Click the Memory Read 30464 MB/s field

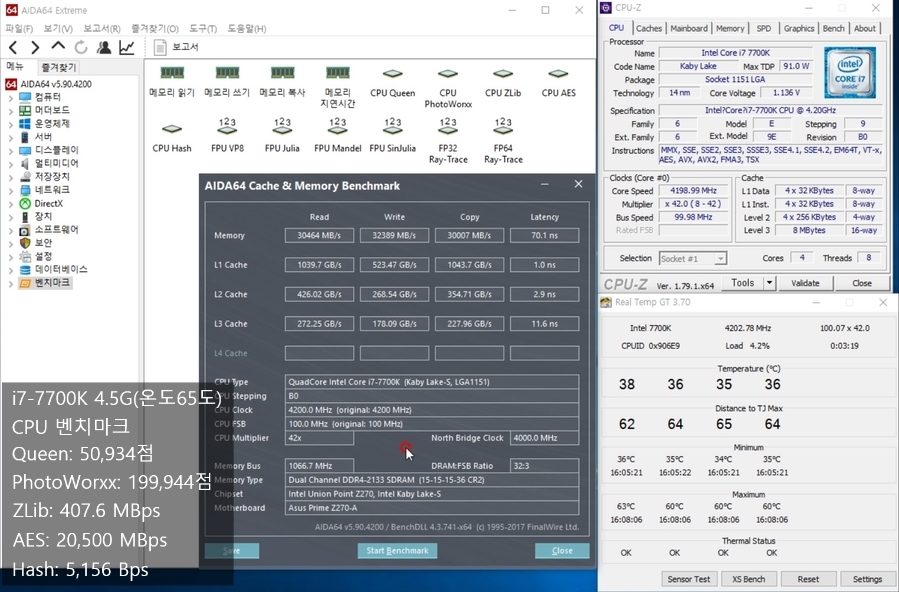click(x=319, y=236)
